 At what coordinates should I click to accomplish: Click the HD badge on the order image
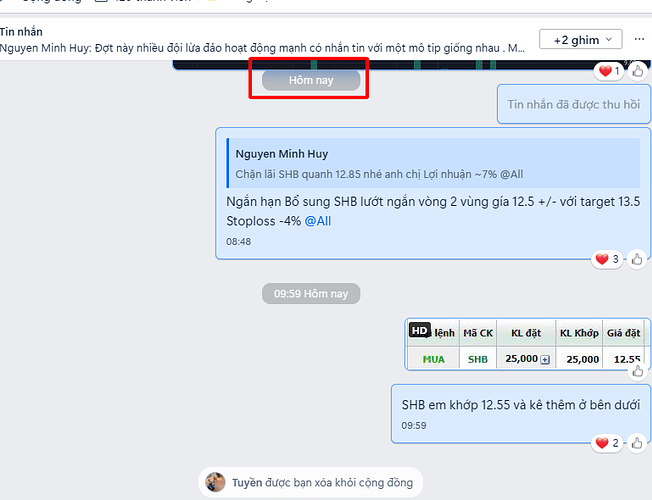pos(419,330)
